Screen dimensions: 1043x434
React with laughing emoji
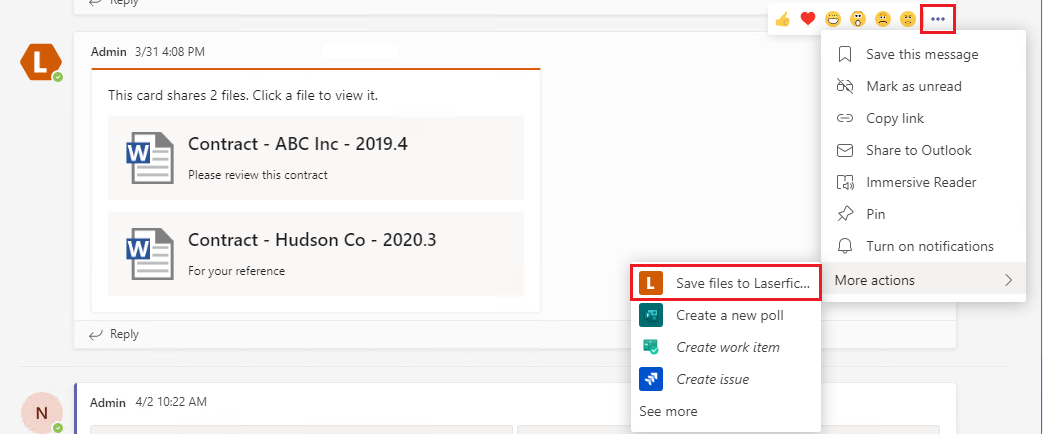pyautogui.click(x=833, y=19)
